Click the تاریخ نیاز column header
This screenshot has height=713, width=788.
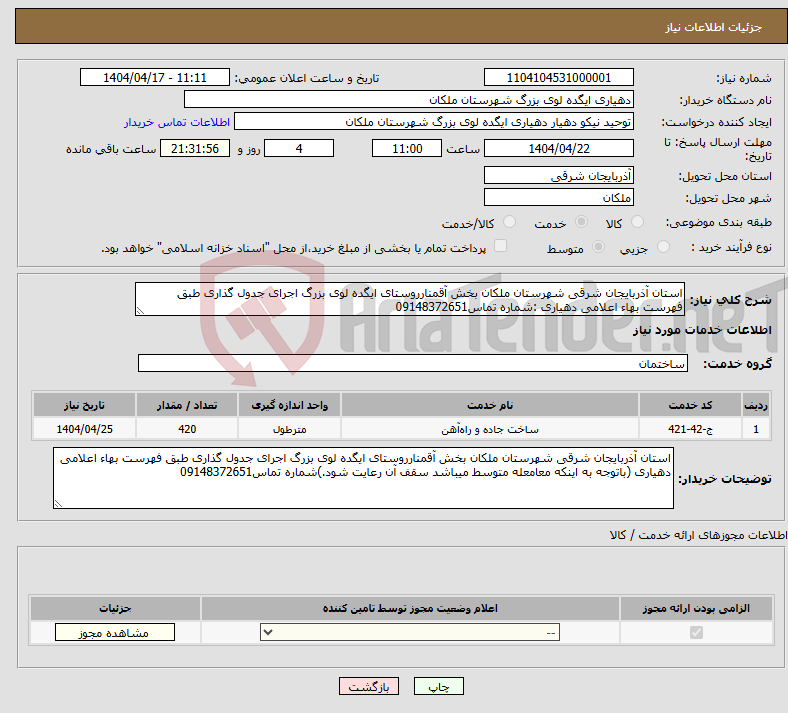point(84,405)
